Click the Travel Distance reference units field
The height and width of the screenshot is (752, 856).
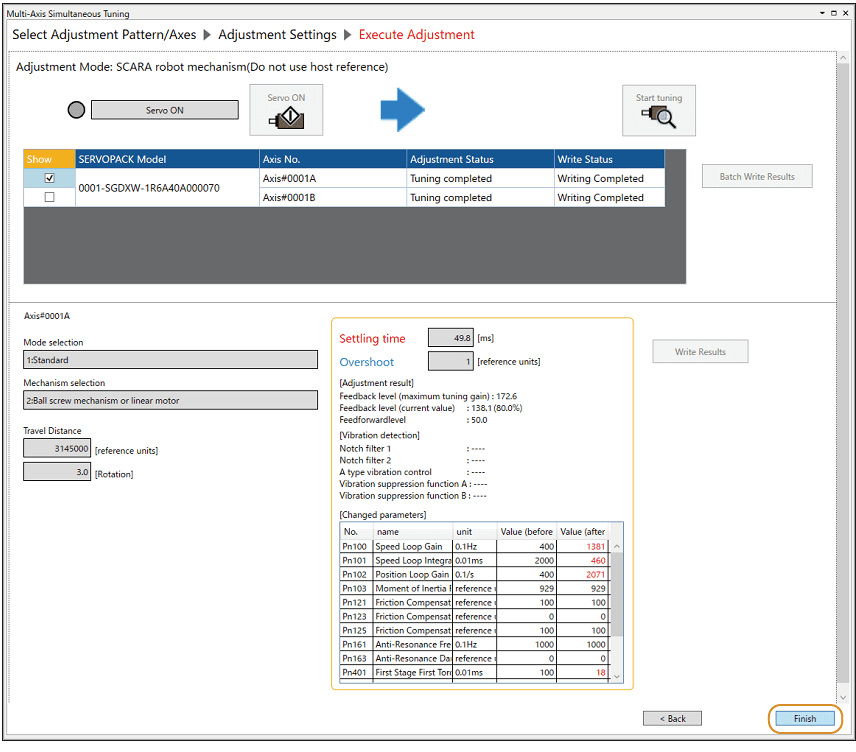[57, 449]
